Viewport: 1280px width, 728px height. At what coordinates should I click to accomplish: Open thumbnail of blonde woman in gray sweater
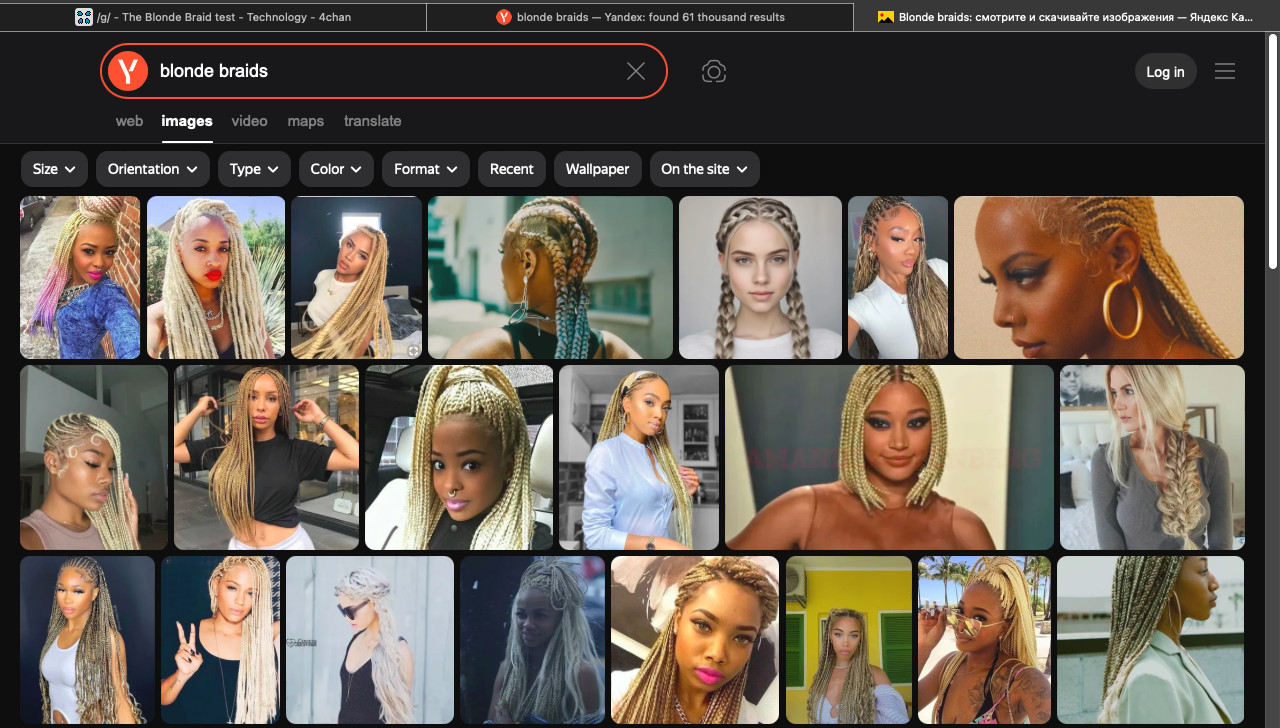(x=1152, y=457)
